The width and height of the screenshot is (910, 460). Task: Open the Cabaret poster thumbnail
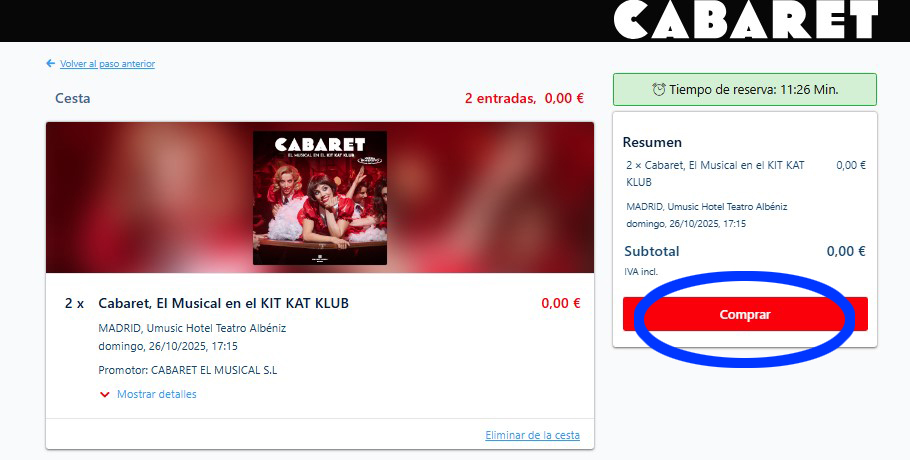coord(320,198)
